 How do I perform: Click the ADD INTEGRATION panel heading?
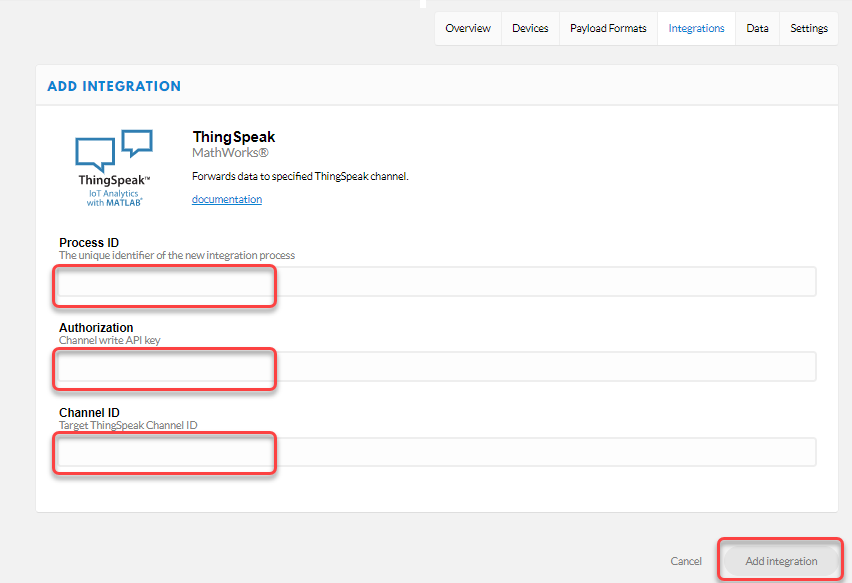(x=114, y=86)
